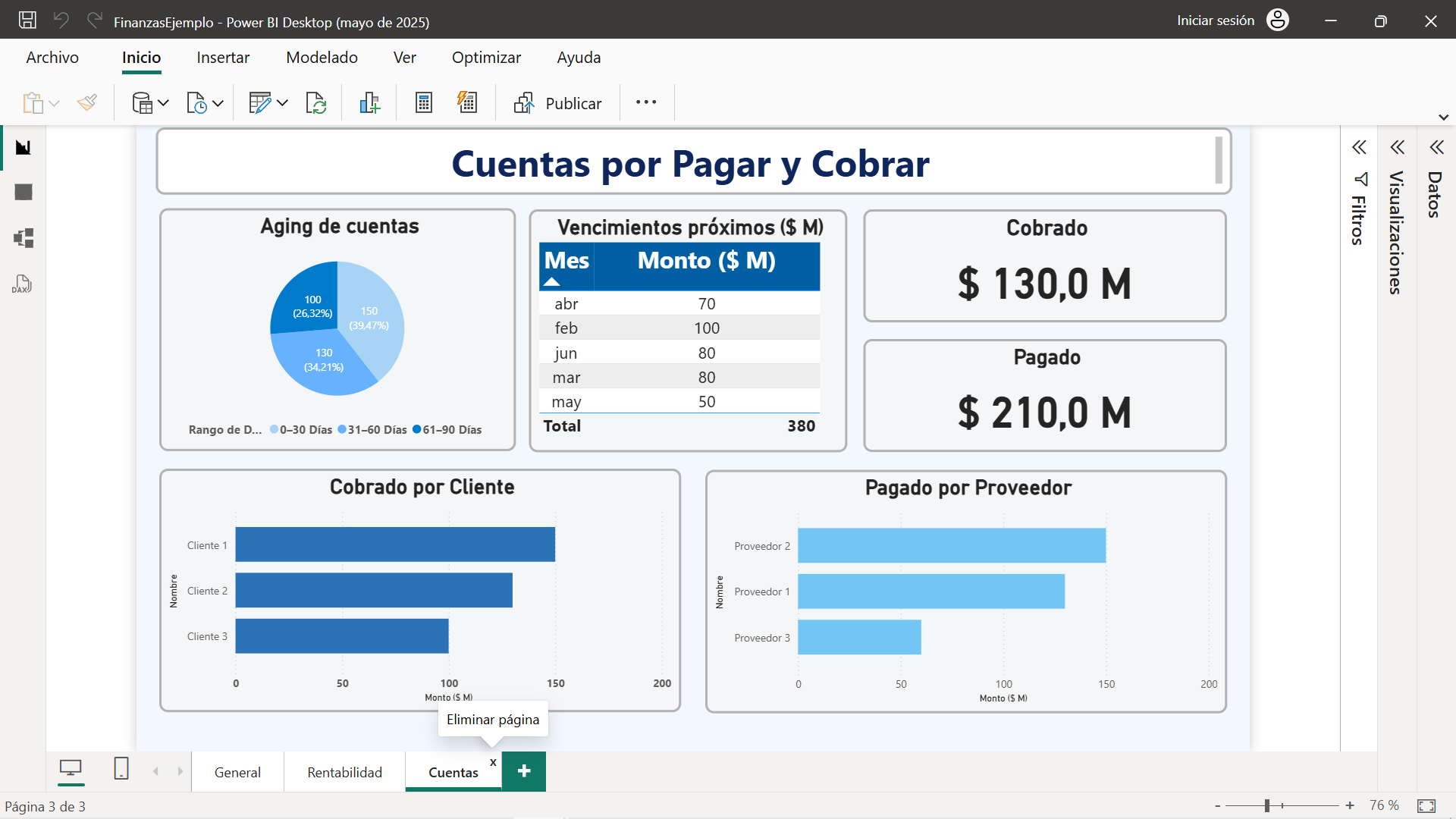Select the Cliente 1 bar

(x=395, y=544)
